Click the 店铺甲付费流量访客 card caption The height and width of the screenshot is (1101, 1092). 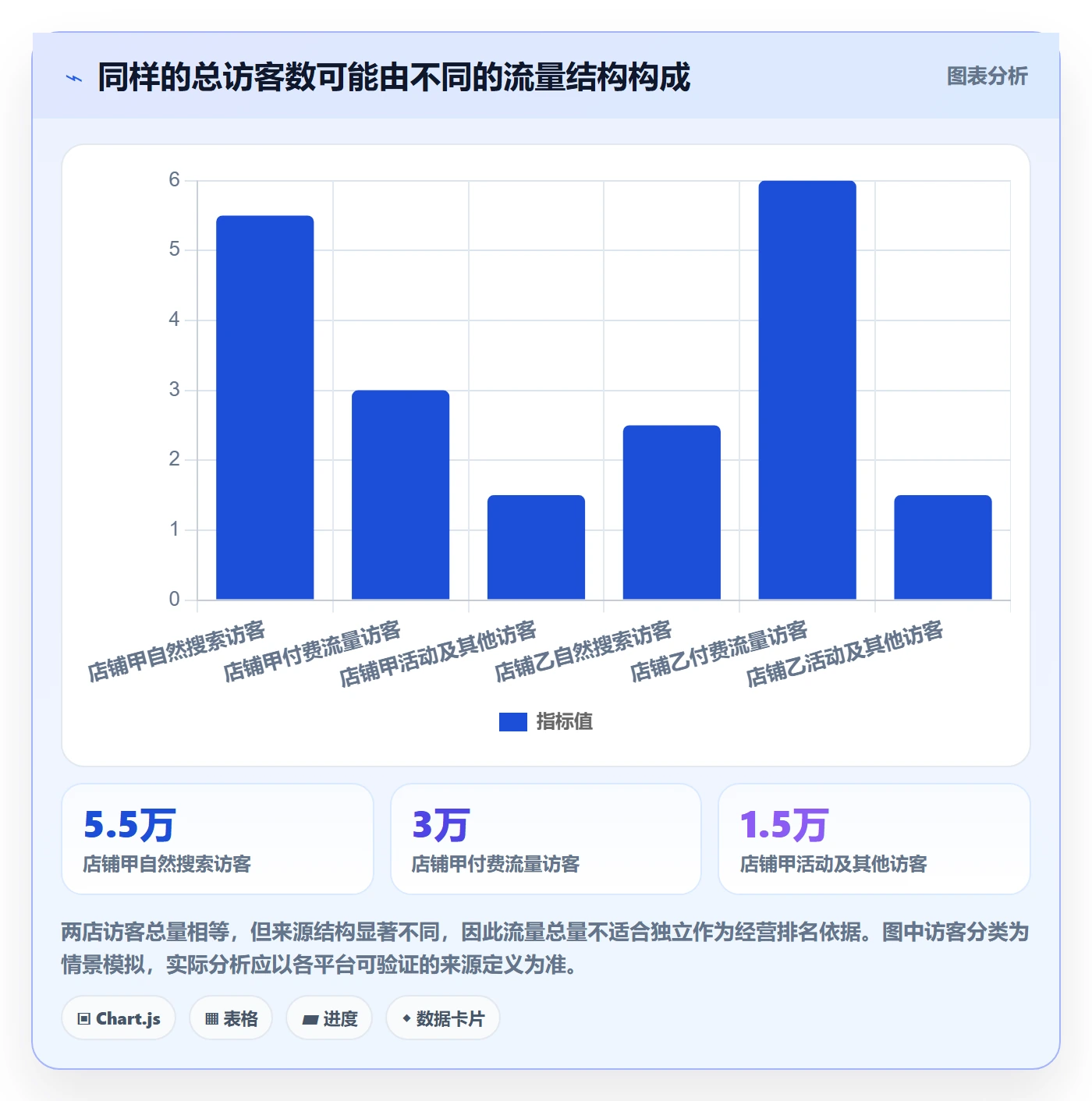tap(496, 864)
